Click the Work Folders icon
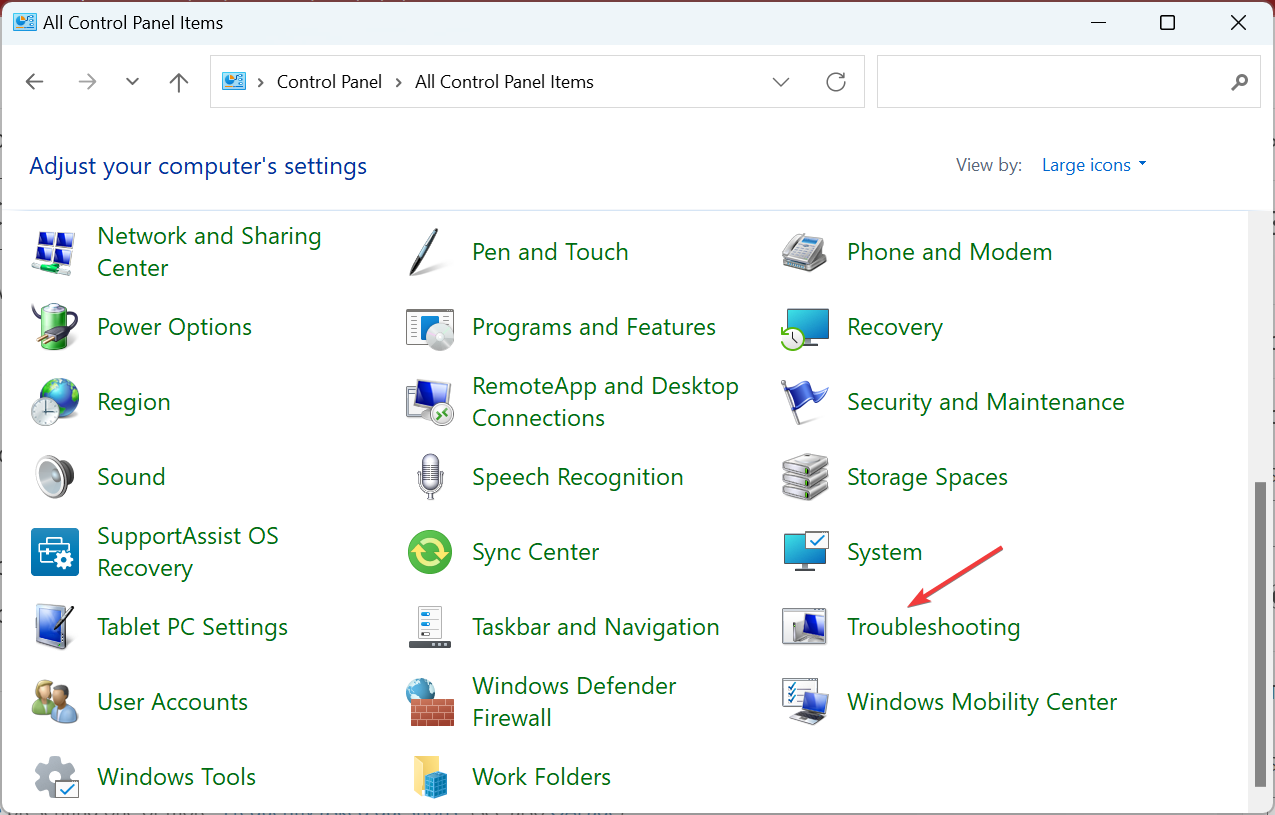Viewport: 1275px width, 815px height. (x=430, y=777)
